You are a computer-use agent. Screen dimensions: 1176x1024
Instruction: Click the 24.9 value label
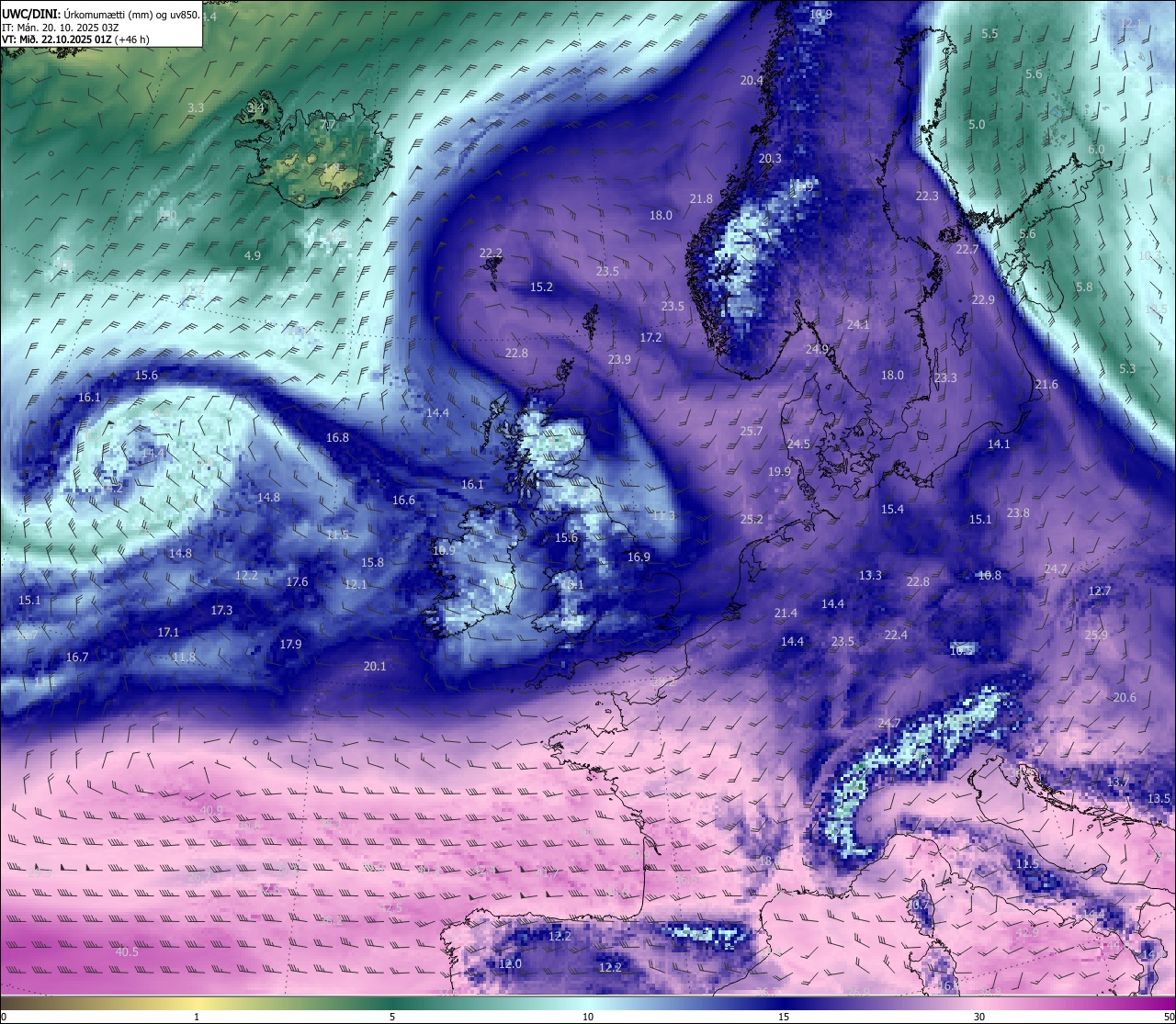817,350
